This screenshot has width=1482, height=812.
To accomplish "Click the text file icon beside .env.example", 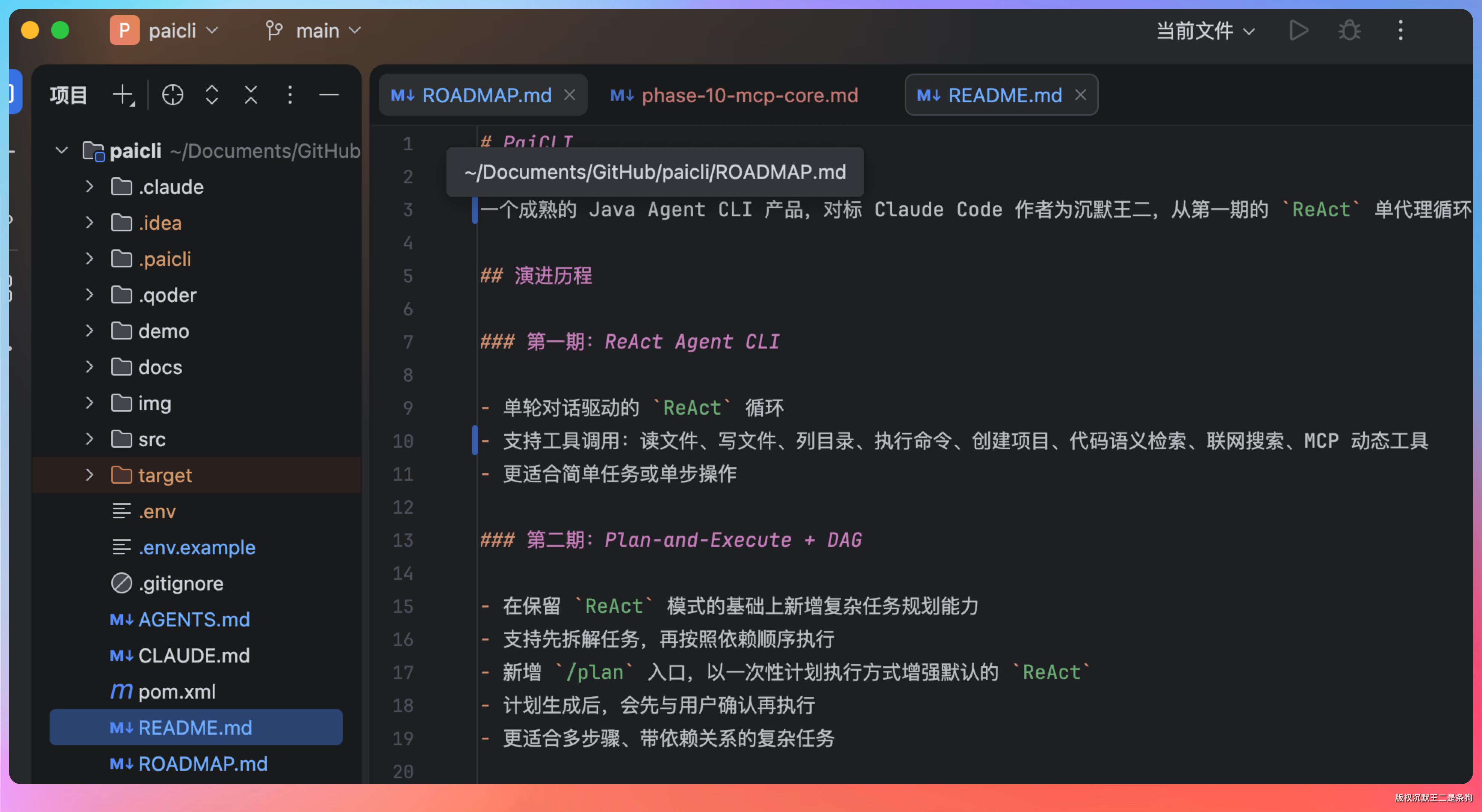I will coord(121,547).
